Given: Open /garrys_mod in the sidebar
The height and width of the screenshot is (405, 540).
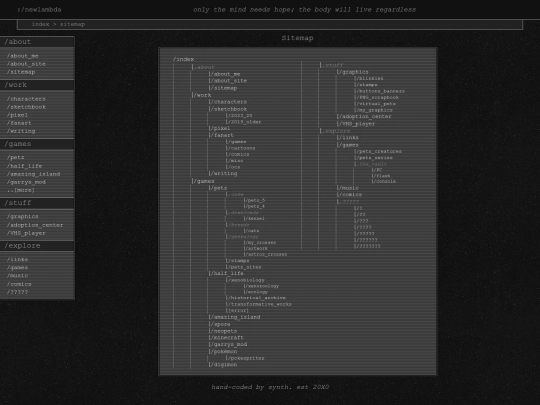Looking at the screenshot, I should tap(26, 182).
